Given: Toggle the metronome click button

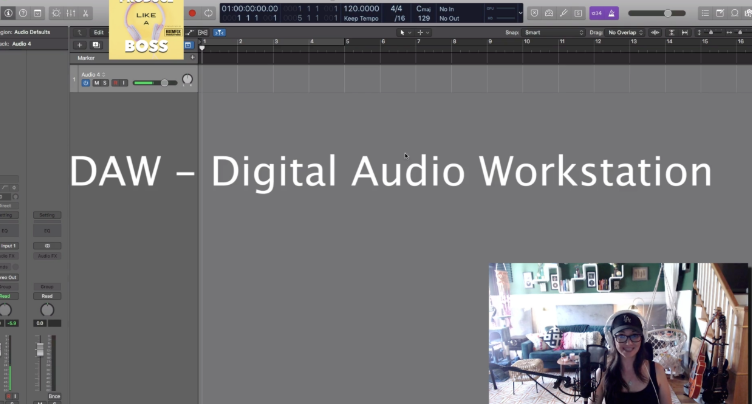Looking at the screenshot, I should [612, 13].
